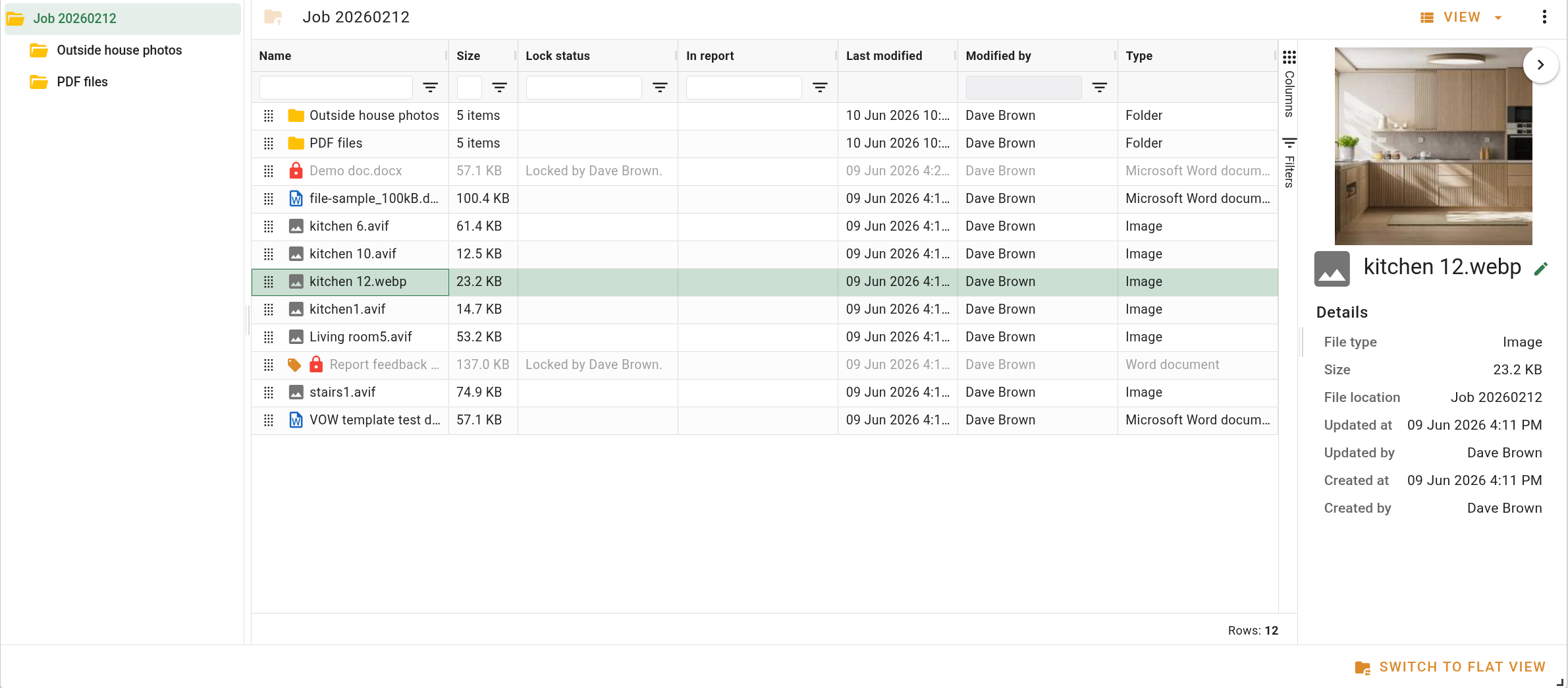Switch to flat view
The width and height of the screenshot is (1568, 688).
click(x=1449, y=667)
